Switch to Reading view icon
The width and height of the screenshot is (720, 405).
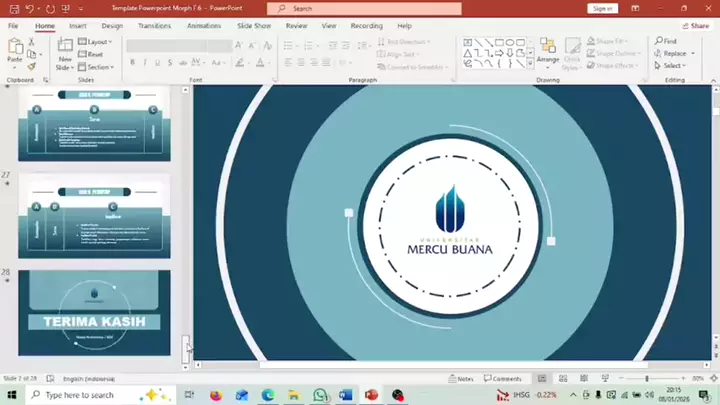point(584,378)
